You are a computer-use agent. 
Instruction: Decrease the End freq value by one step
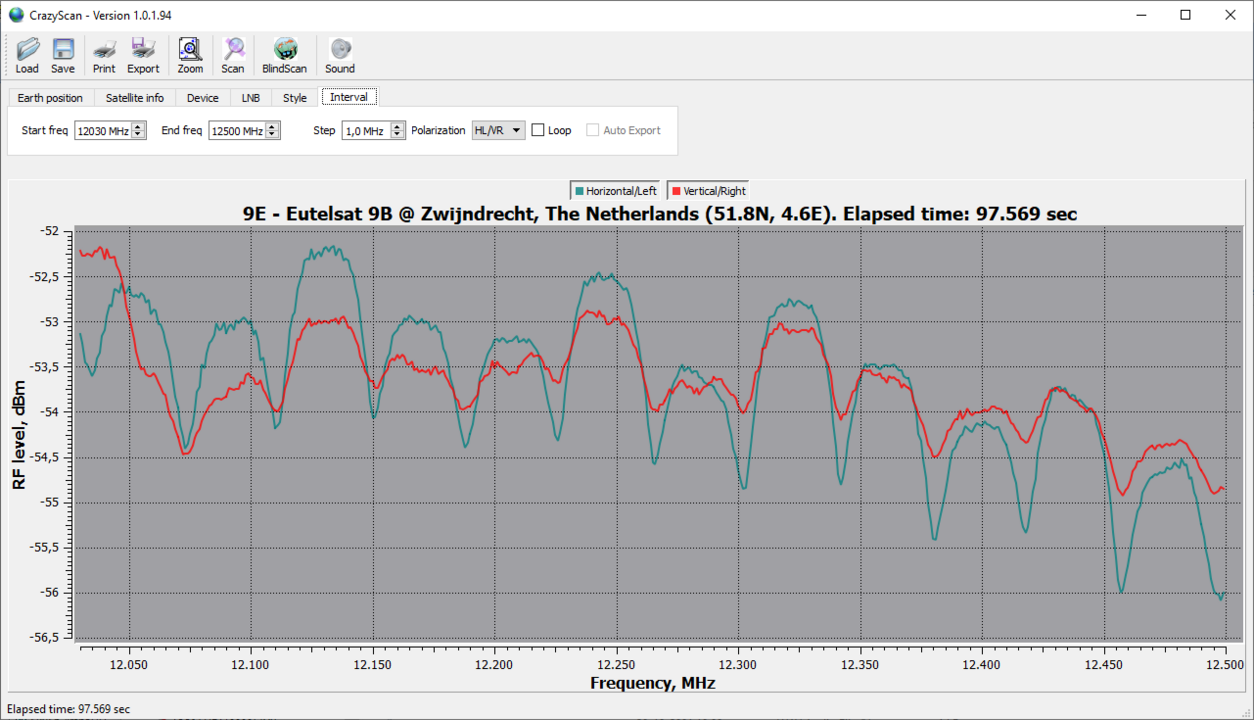(273, 135)
